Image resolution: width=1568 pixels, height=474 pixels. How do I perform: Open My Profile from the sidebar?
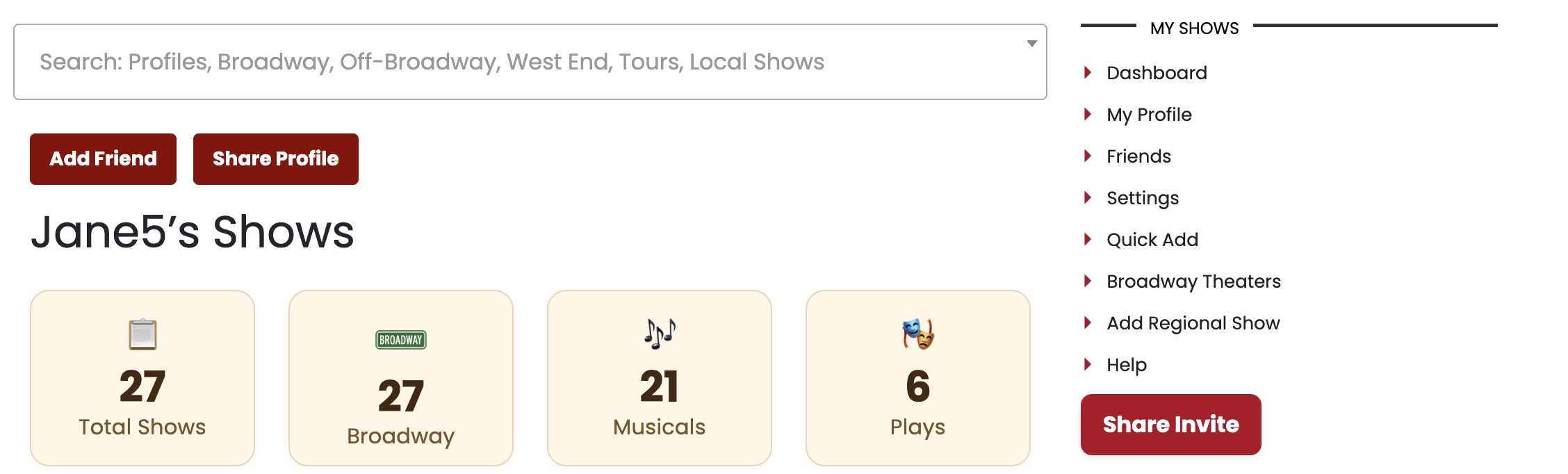tap(1148, 115)
